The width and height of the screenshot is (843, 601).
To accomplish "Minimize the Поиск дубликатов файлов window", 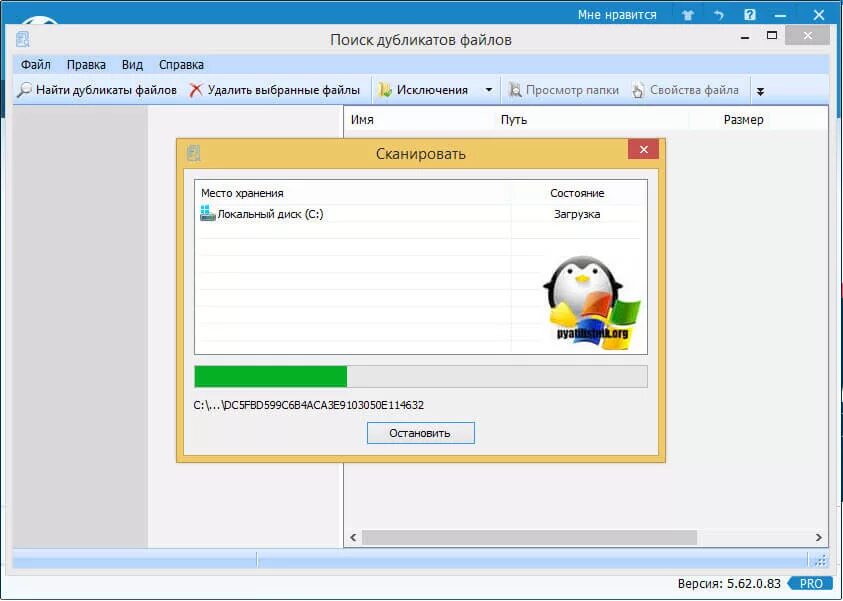I will (x=745, y=37).
